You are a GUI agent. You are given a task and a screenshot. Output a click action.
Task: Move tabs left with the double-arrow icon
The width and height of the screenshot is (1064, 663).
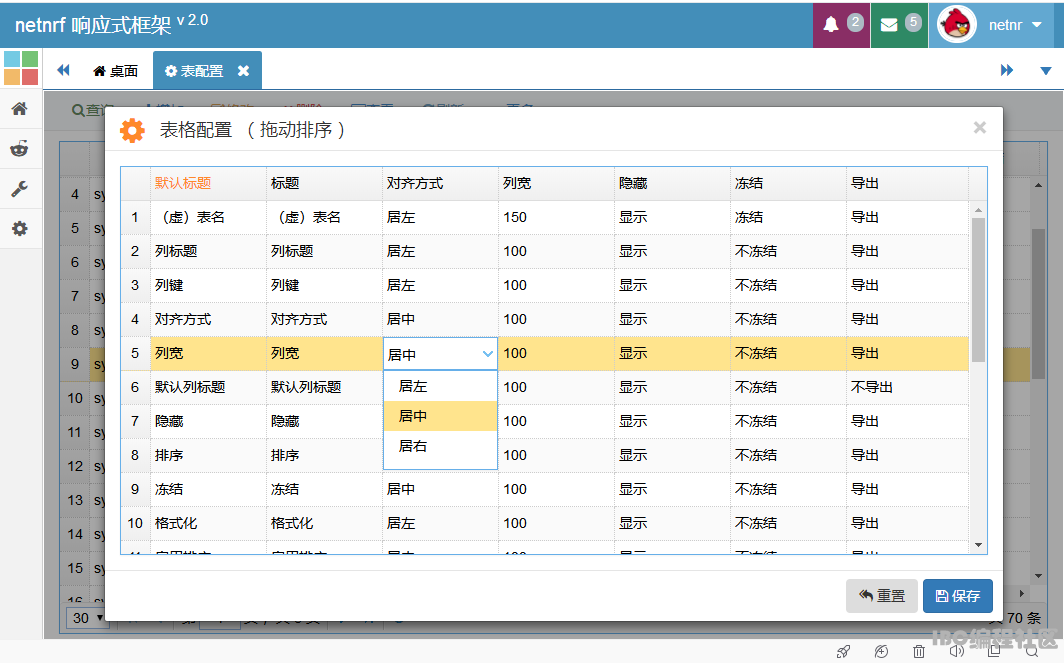(x=64, y=69)
